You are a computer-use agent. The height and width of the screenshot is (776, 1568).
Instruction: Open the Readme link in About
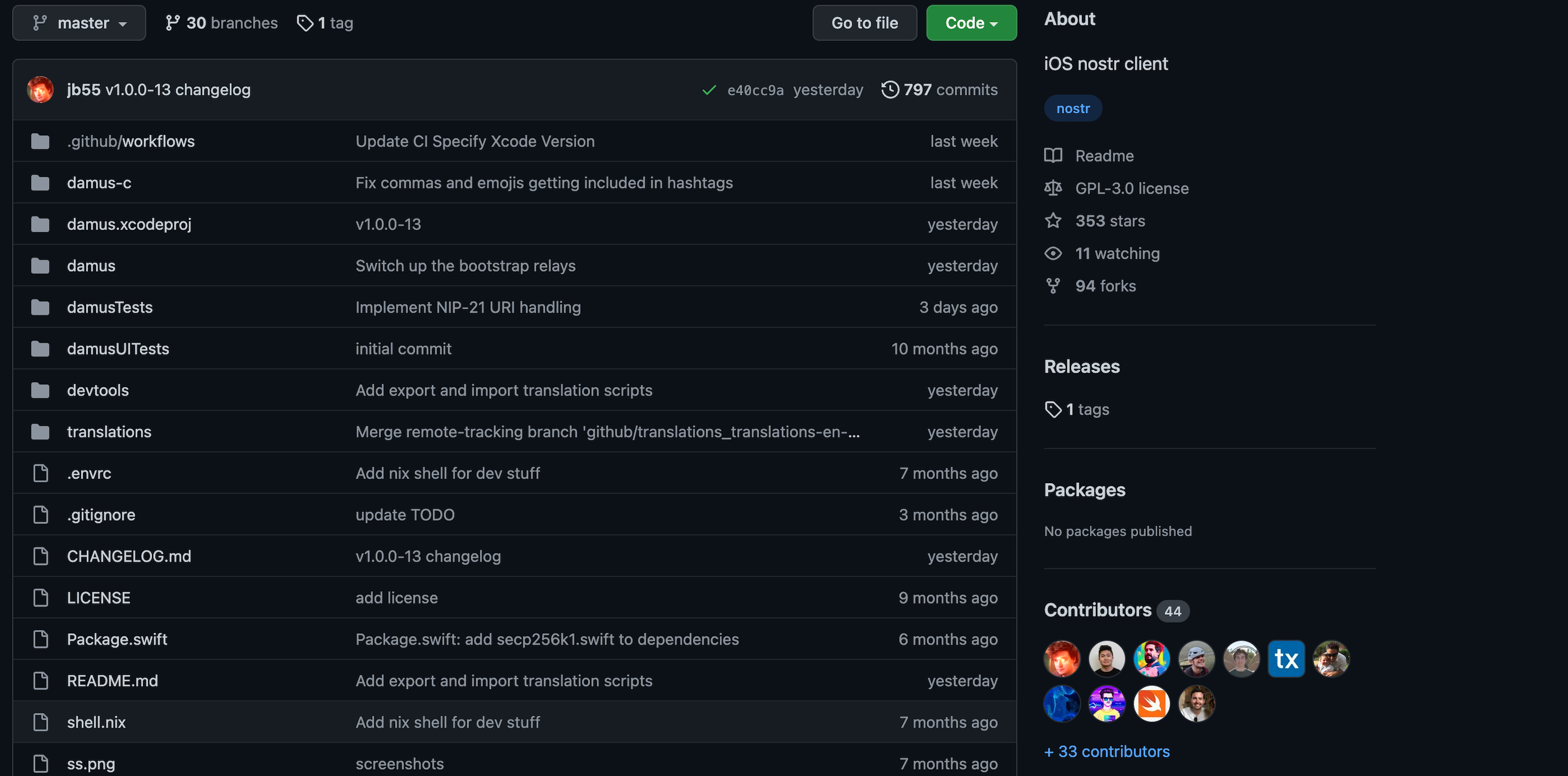point(1090,156)
